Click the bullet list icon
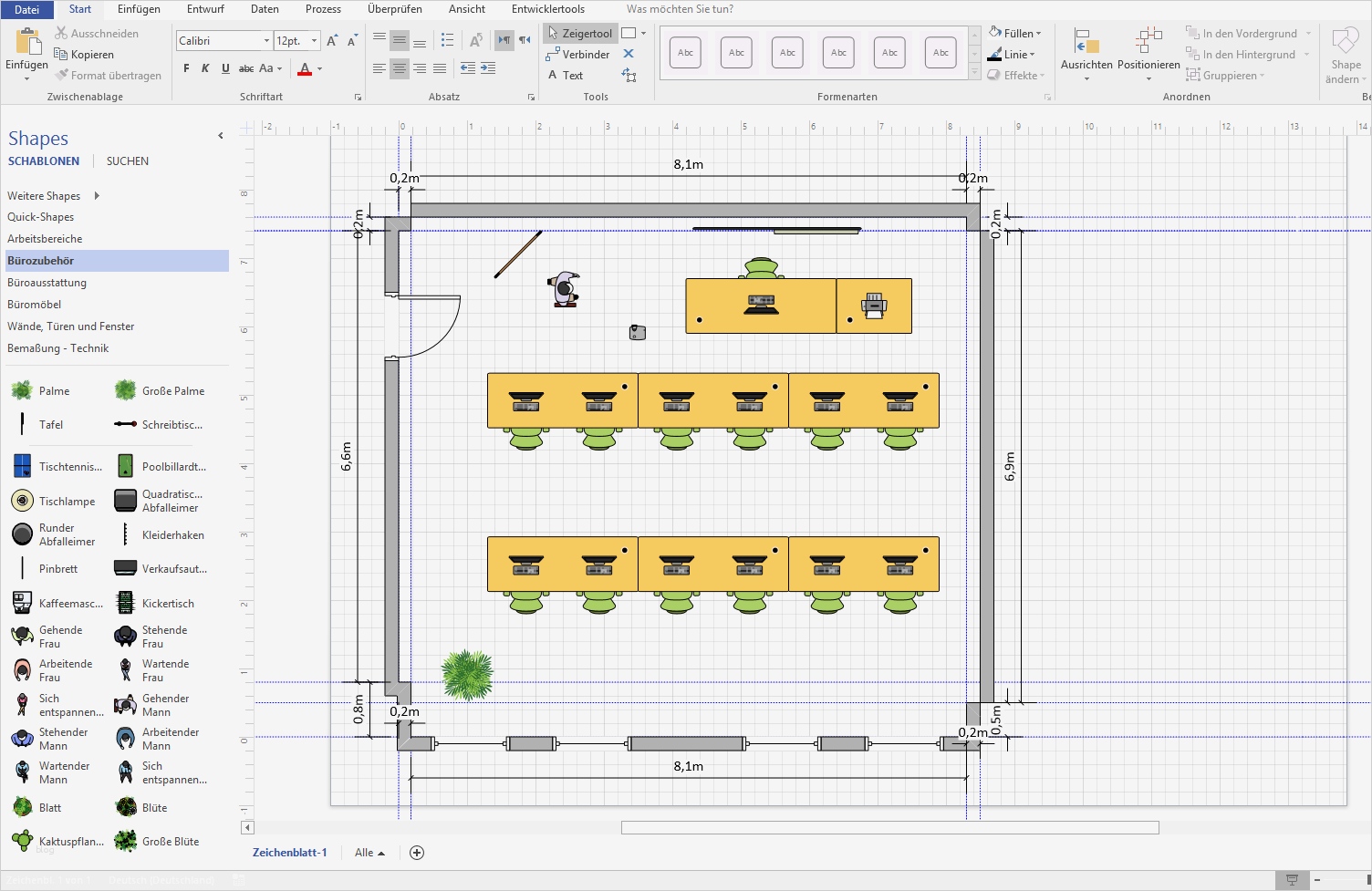Viewport: 1372px width, 891px height. [447, 40]
